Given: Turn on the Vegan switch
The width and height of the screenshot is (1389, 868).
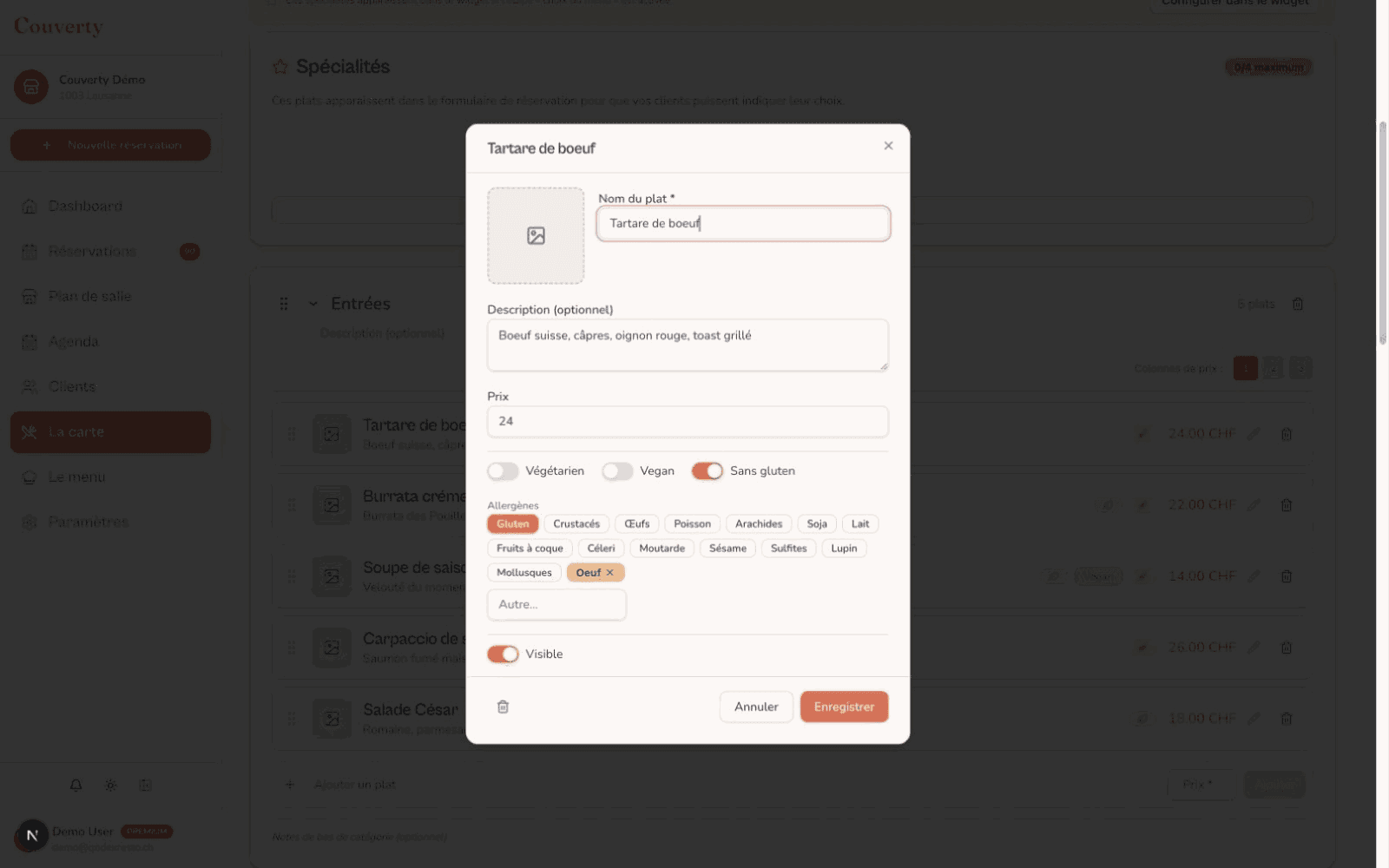Looking at the screenshot, I should click(617, 471).
